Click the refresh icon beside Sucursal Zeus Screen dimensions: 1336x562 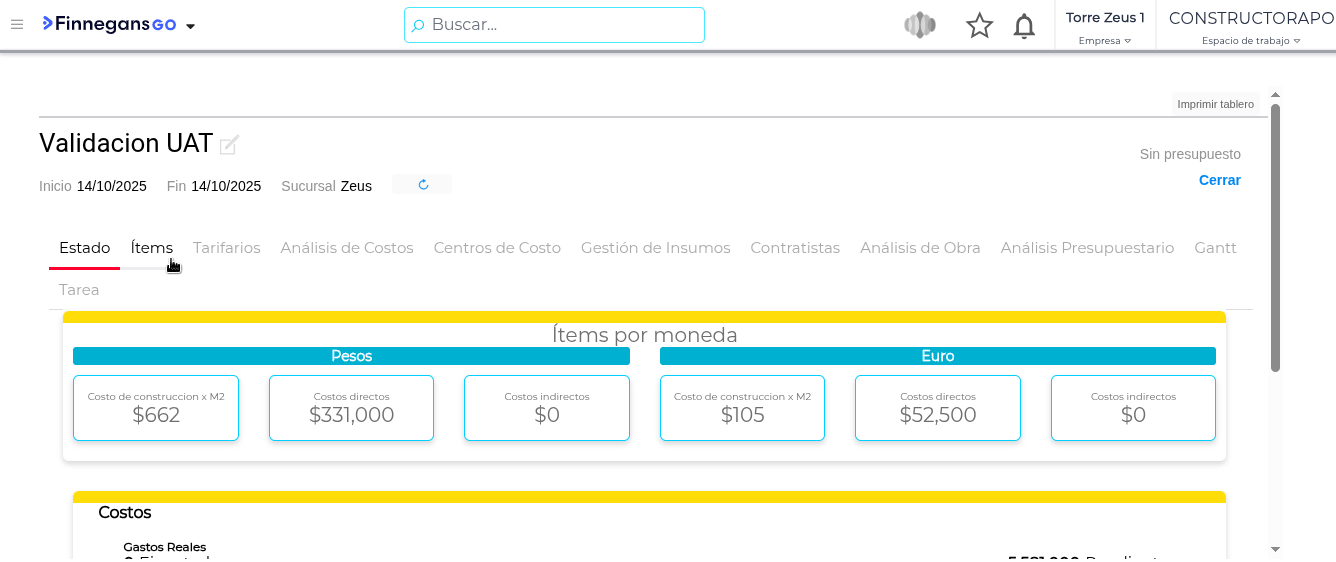coord(423,185)
